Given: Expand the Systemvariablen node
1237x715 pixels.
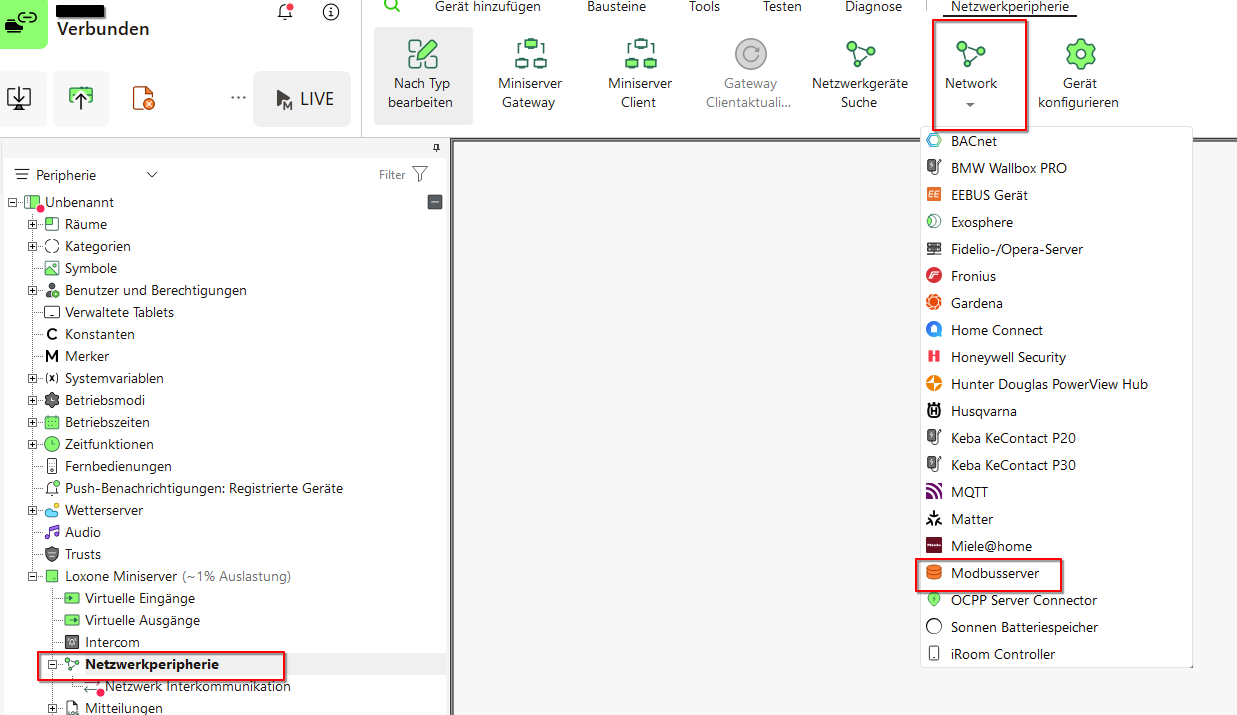Looking at the screenshot, I should coord(33,378).
